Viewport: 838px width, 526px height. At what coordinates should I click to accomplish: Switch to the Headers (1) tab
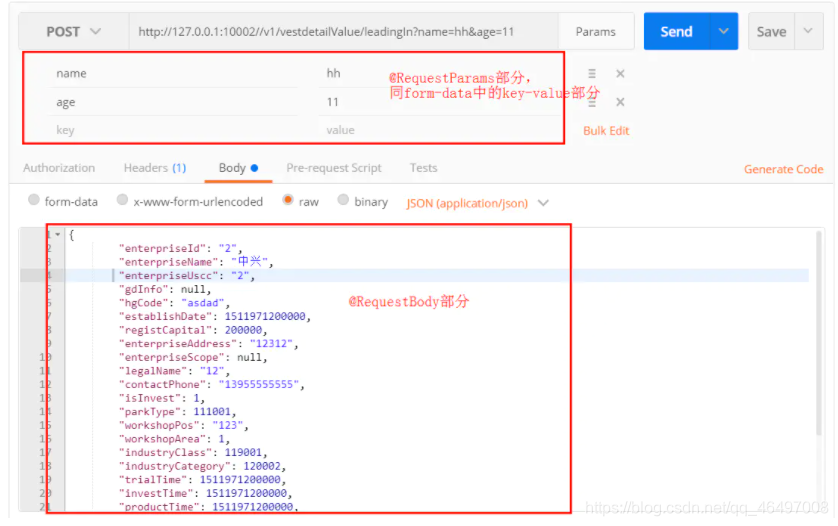[155, 168]
